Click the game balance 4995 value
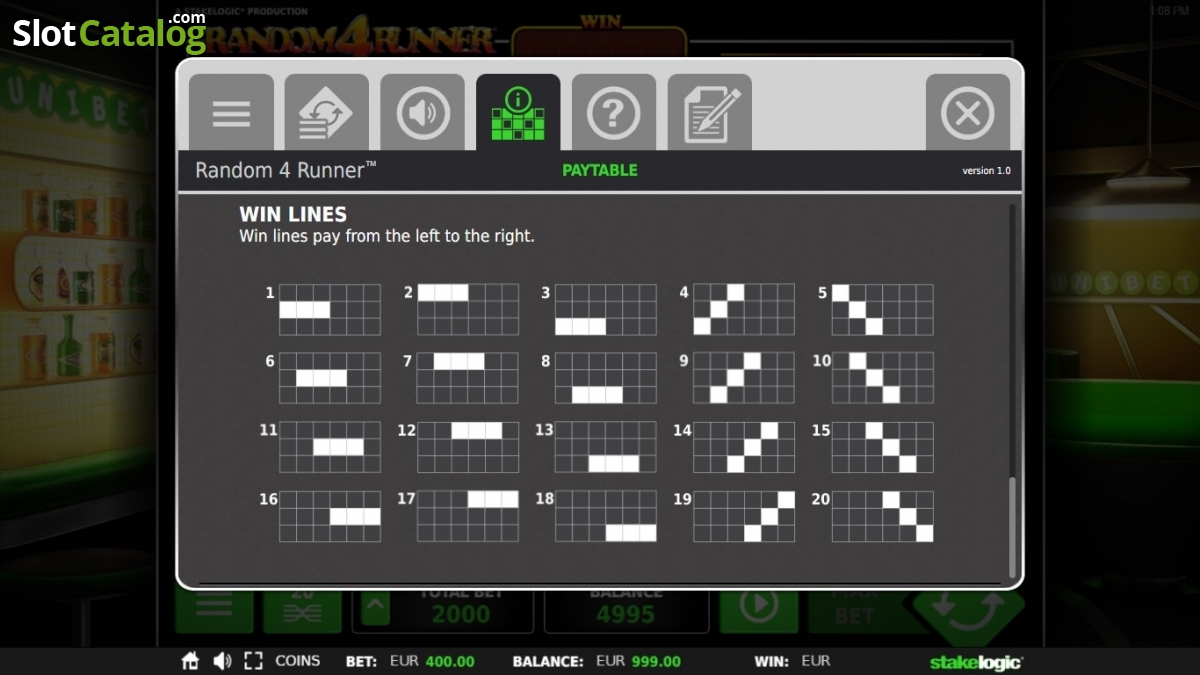 pyautogui.click(x=626, y=613)
